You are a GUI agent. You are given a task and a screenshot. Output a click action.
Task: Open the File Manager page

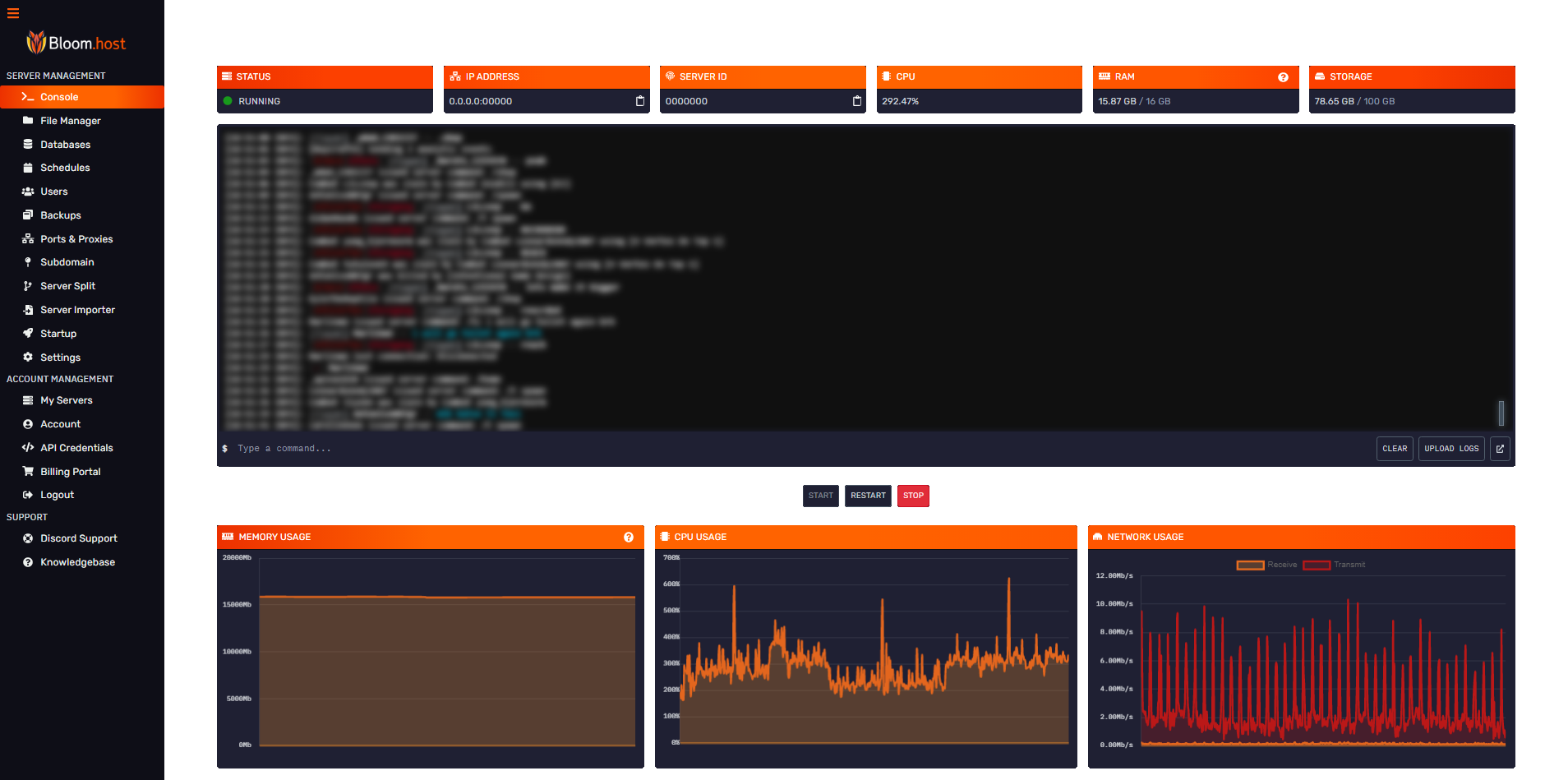pyautogui.click(x=71, y=121)
